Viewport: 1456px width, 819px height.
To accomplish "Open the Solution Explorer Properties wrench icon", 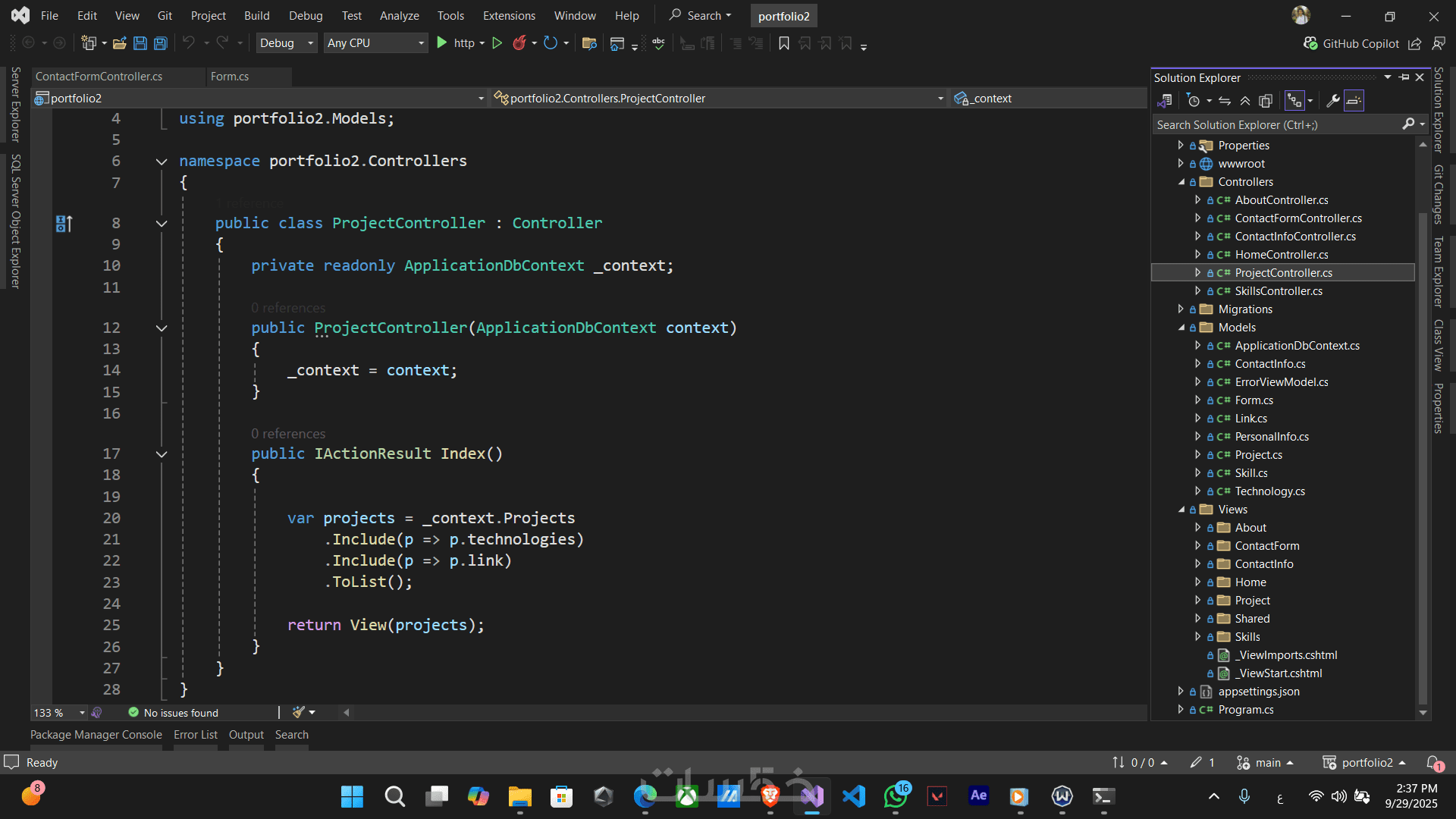I will 1332,101.
